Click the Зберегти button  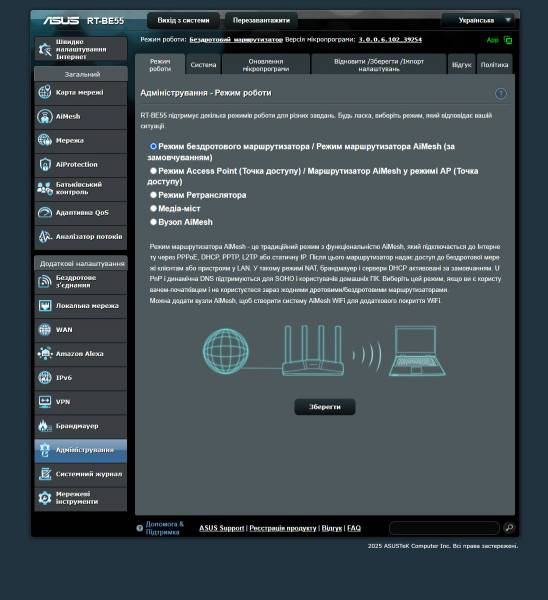(325, 407)
